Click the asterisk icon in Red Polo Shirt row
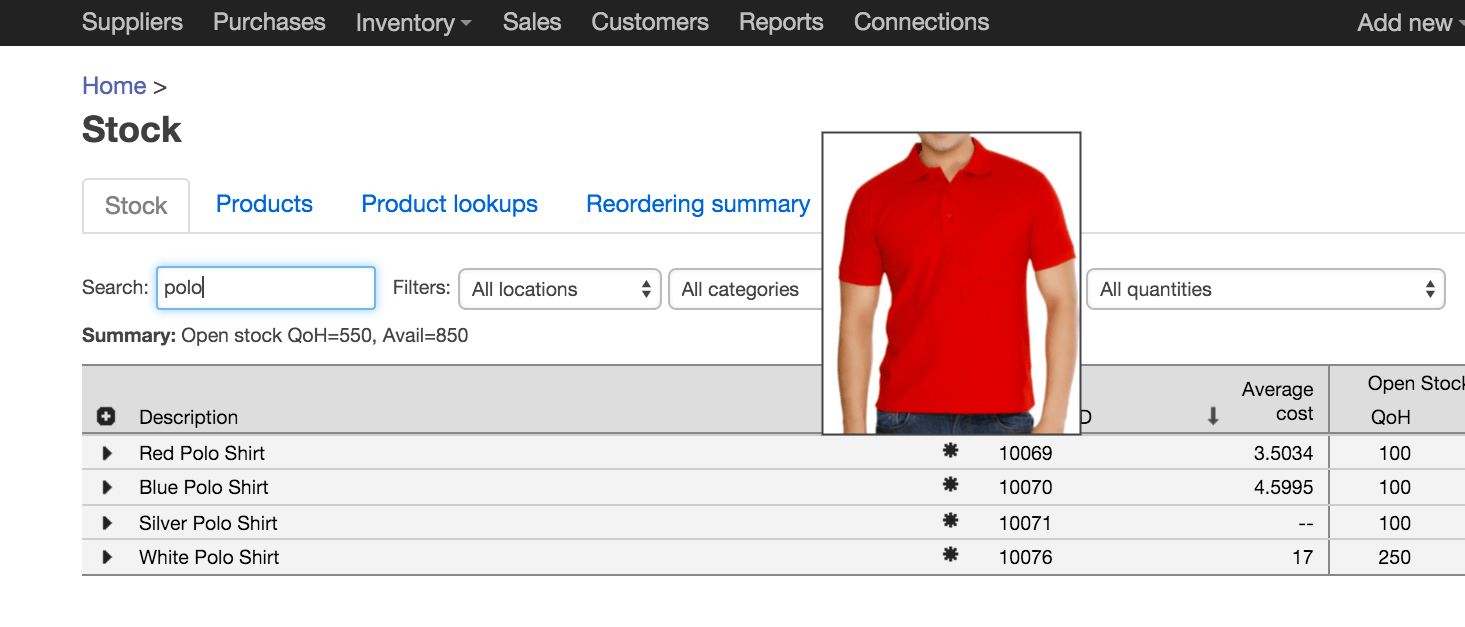 950,451
